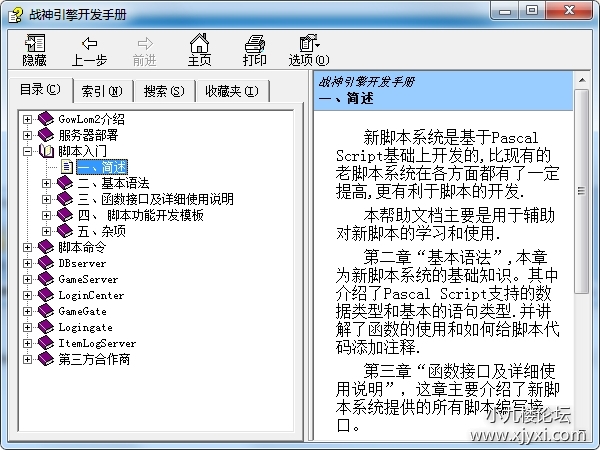The width and height of the screenshot is (600, 450).
Task: Switch to the 搜索 (Search) tab
Action: (x=163, y=91)
